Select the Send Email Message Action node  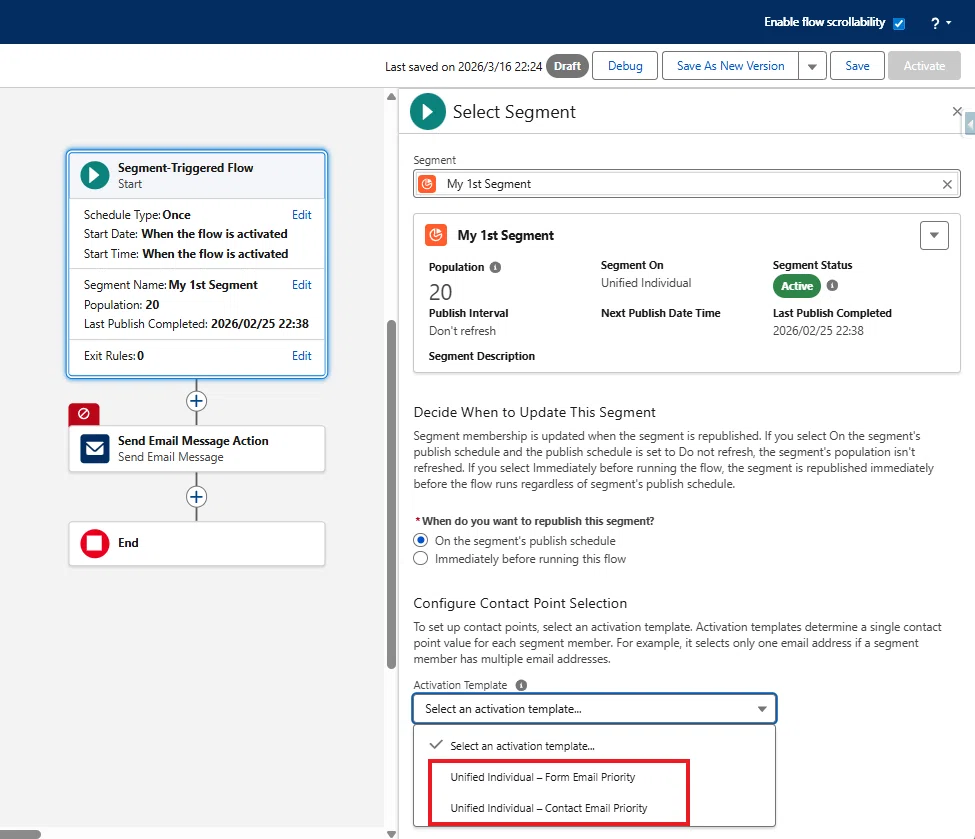[x=196, y=448]
